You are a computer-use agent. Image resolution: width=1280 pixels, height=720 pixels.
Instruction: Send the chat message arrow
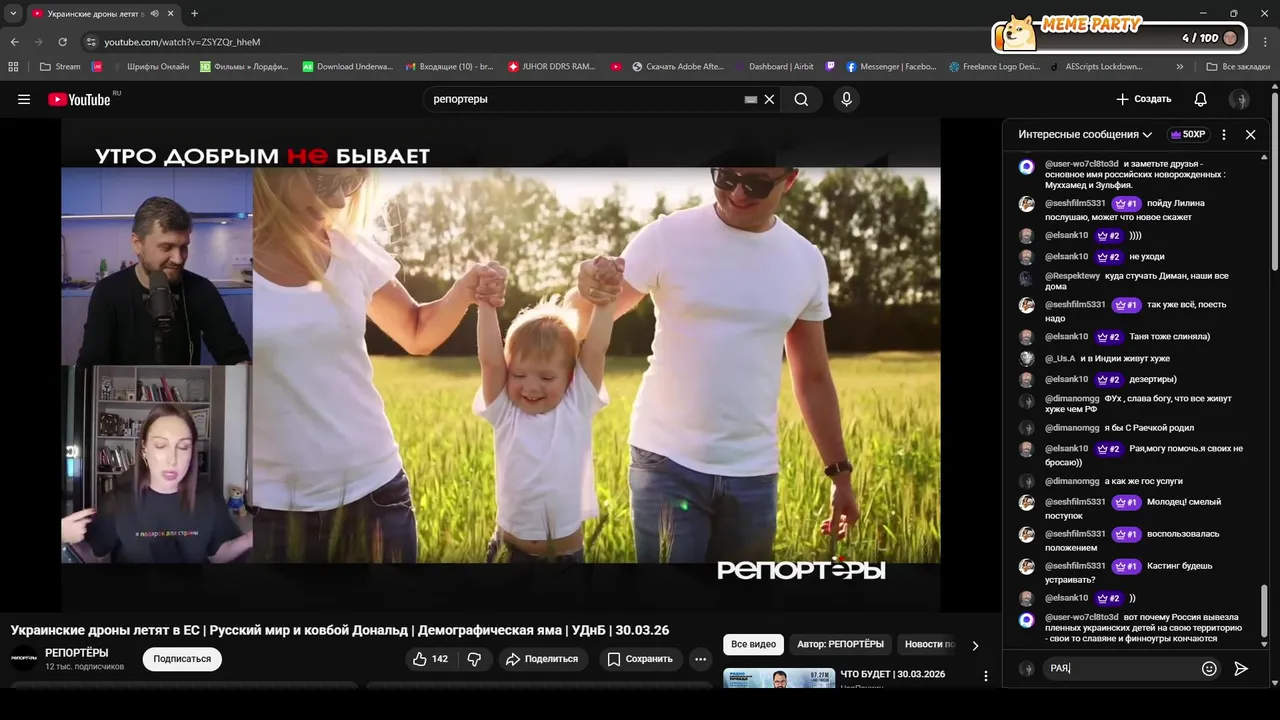pos(1241,668)
